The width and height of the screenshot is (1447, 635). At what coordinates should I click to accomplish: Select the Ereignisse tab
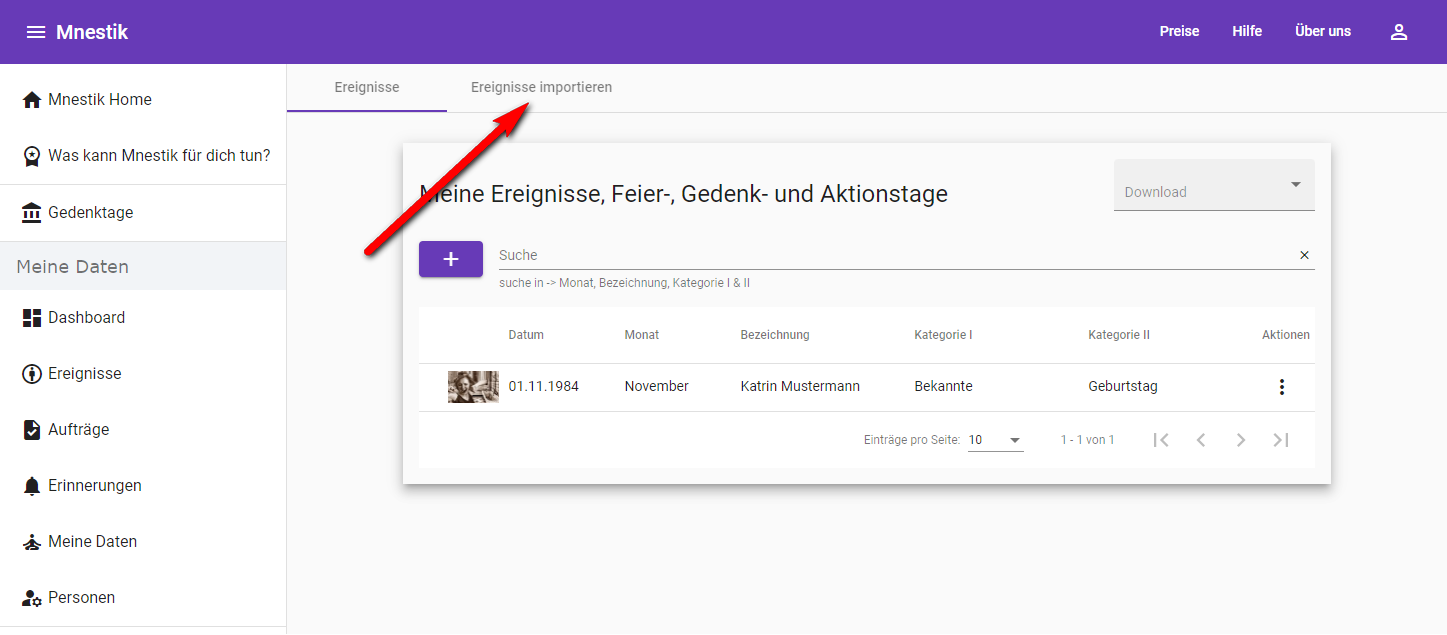366,88
